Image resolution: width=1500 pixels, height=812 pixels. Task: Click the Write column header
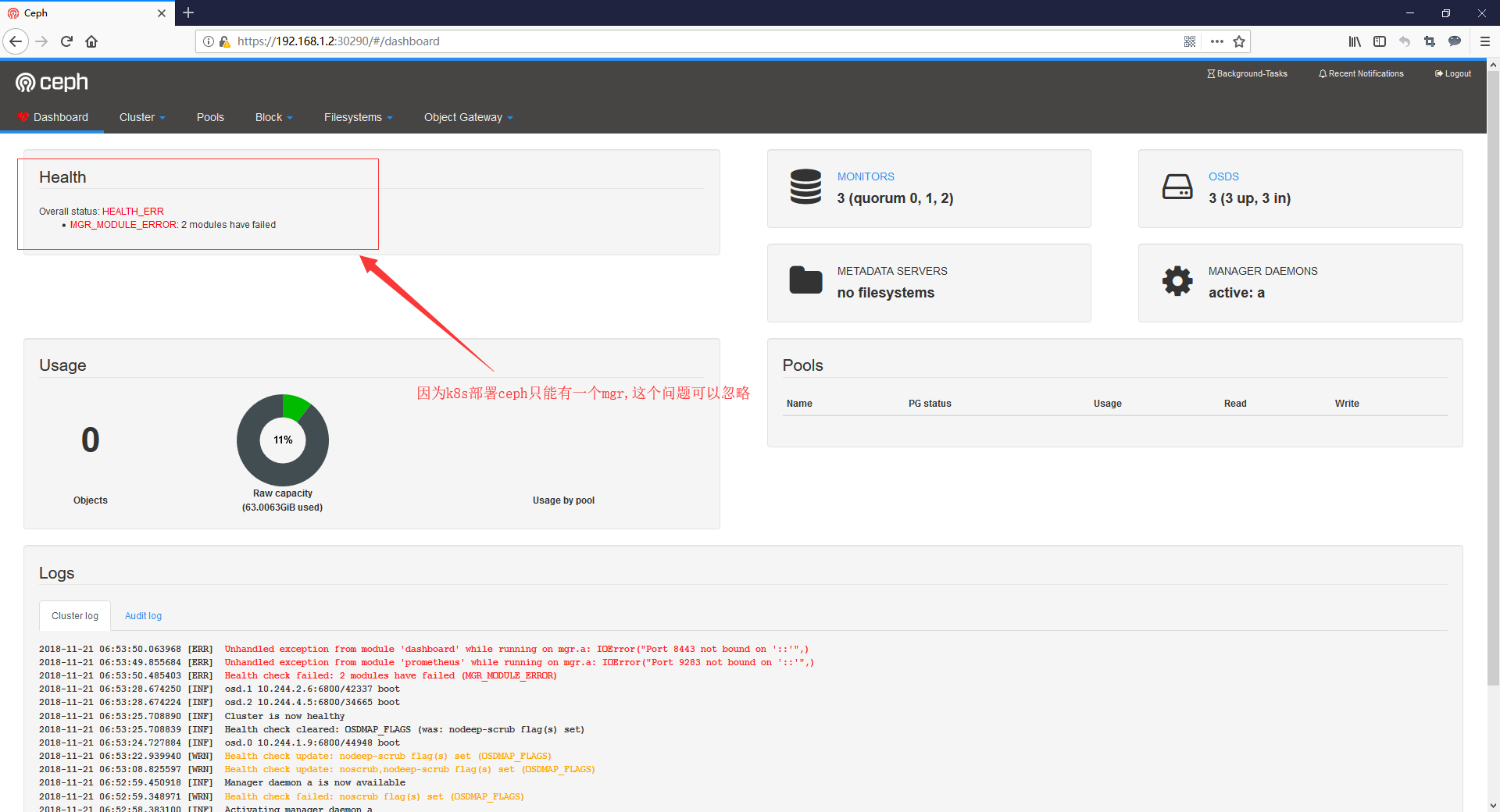point(1347,404)
